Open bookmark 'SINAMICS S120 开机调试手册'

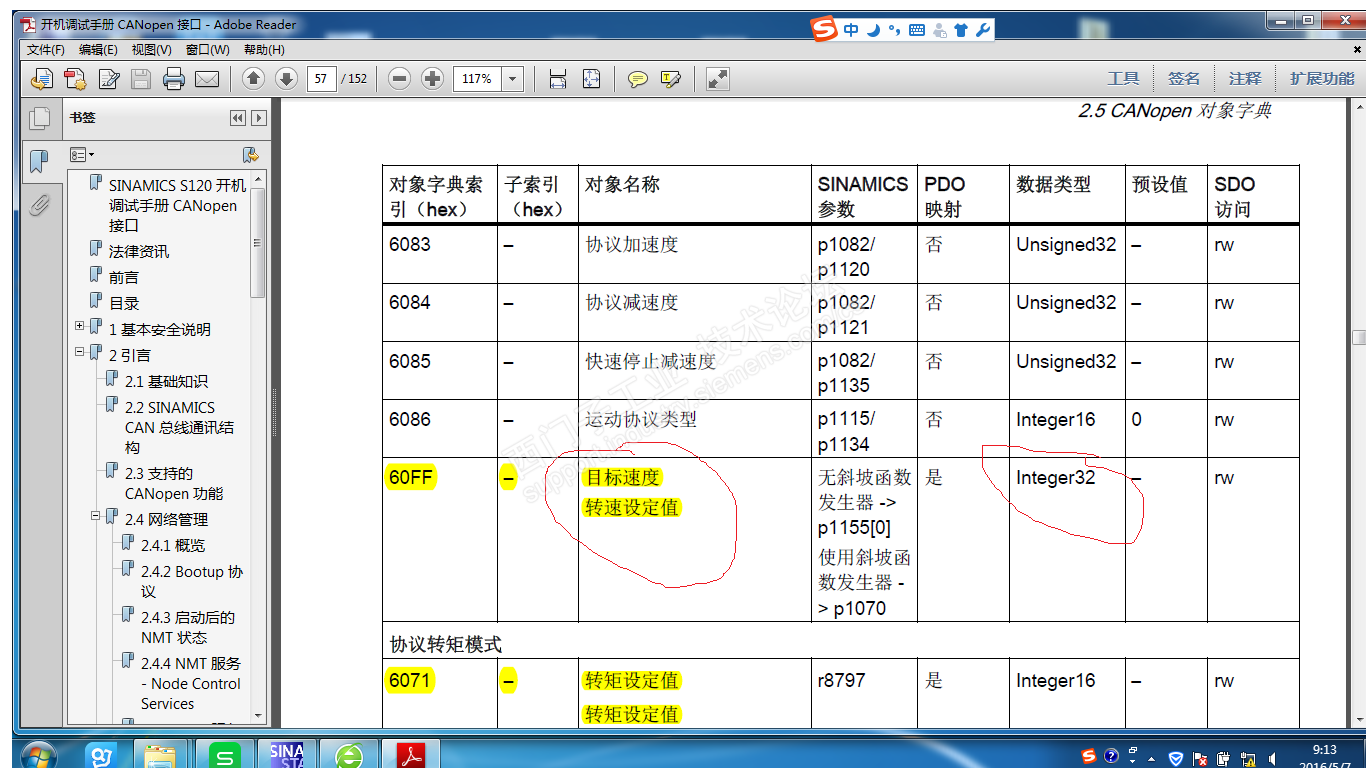(x=177, y=205)
